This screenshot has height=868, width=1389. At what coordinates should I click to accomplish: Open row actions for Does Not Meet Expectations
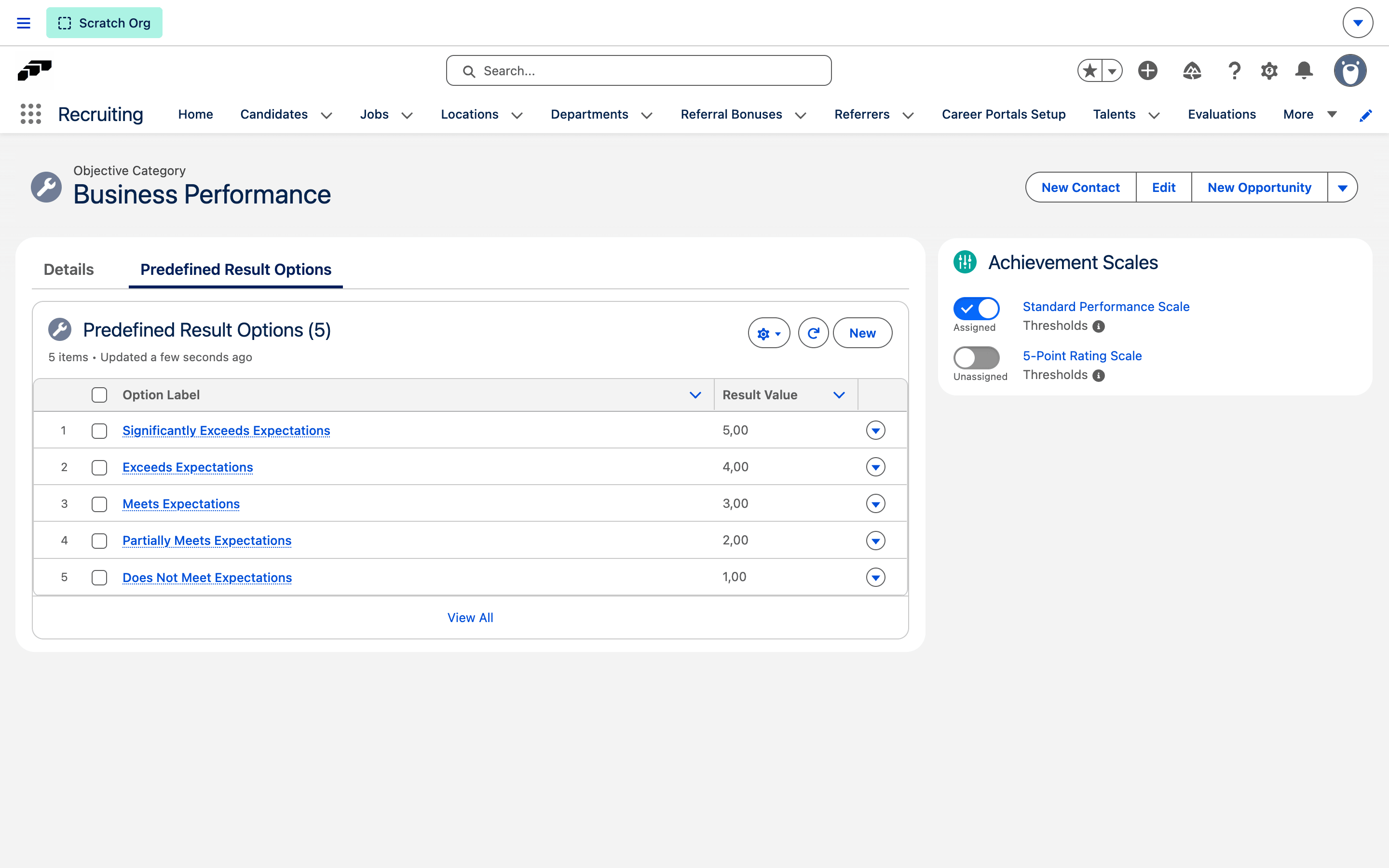tap(875, 577)
